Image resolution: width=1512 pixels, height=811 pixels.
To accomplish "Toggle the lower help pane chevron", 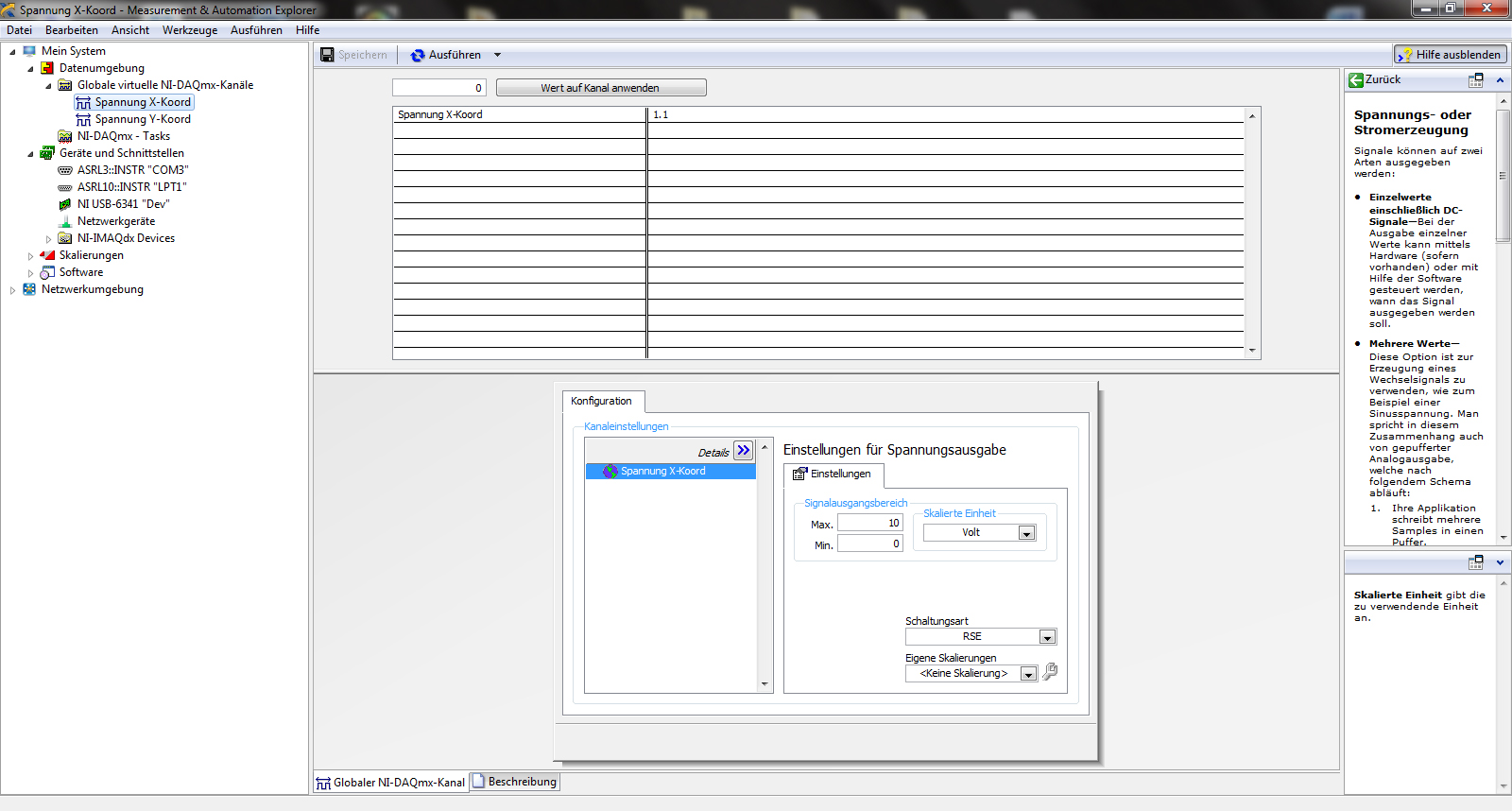I will 1500,562.
